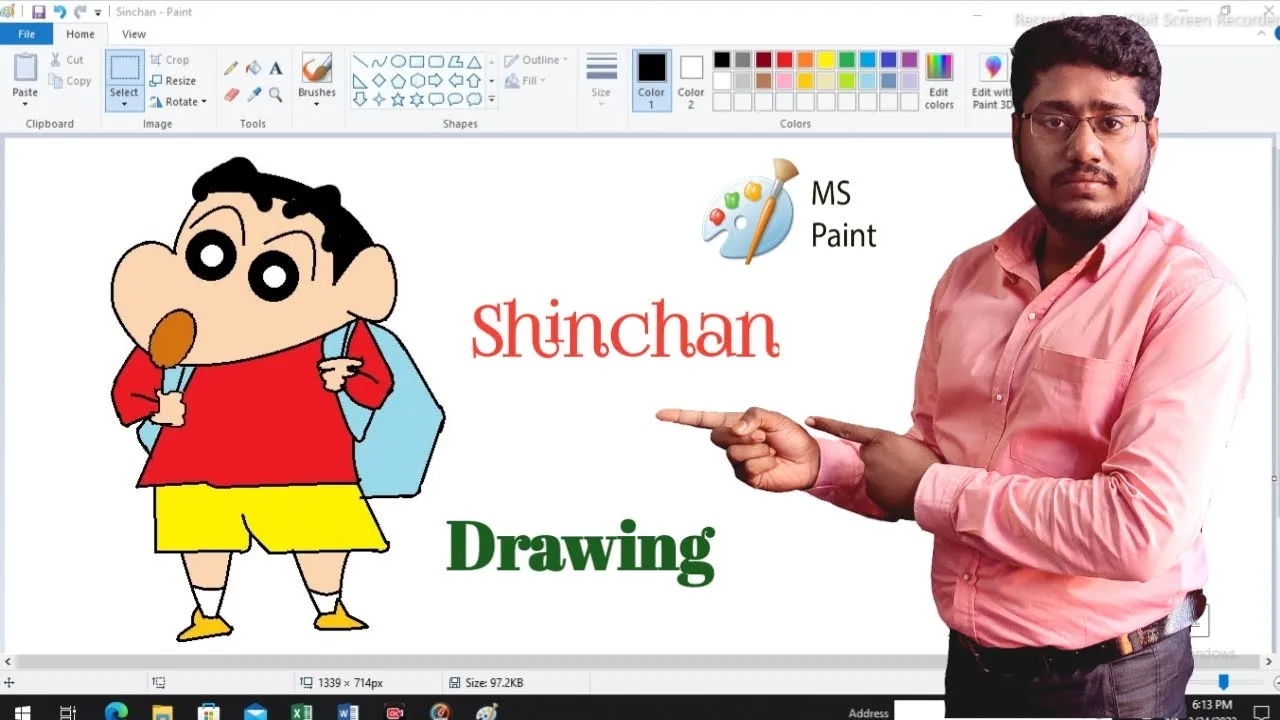Set Color 2 as active
This screenshot has width=1280, height=720.
pos(691,80)
